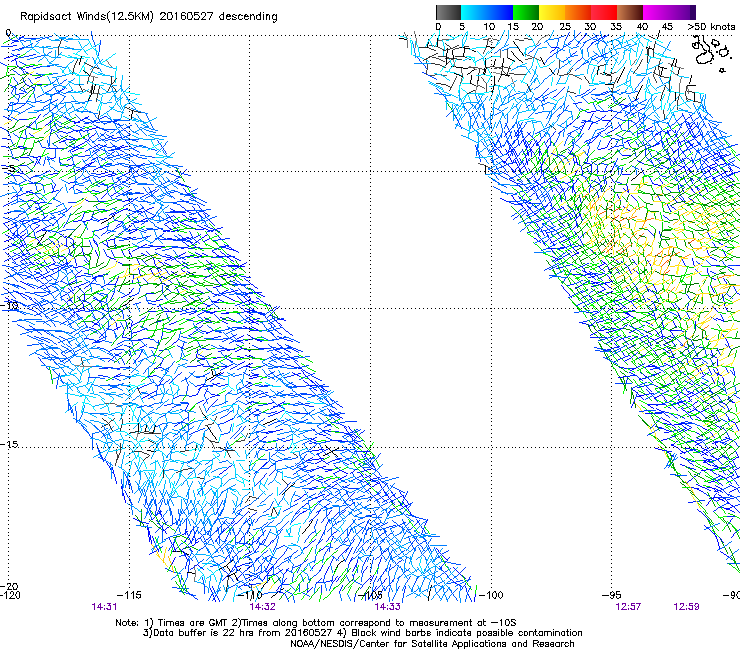Click the '40' value under the color scale

(642, 27)
